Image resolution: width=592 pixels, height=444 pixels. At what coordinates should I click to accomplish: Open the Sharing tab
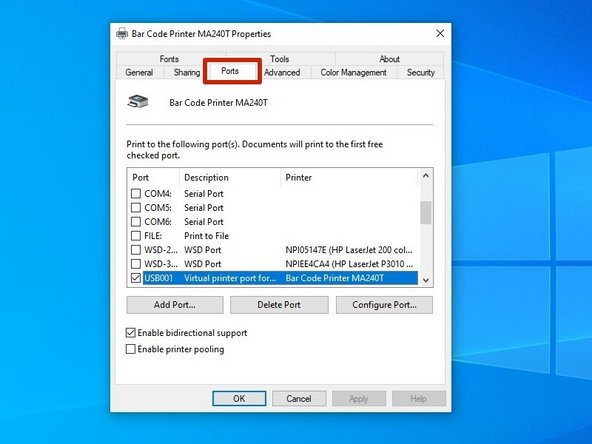[187, 72]
